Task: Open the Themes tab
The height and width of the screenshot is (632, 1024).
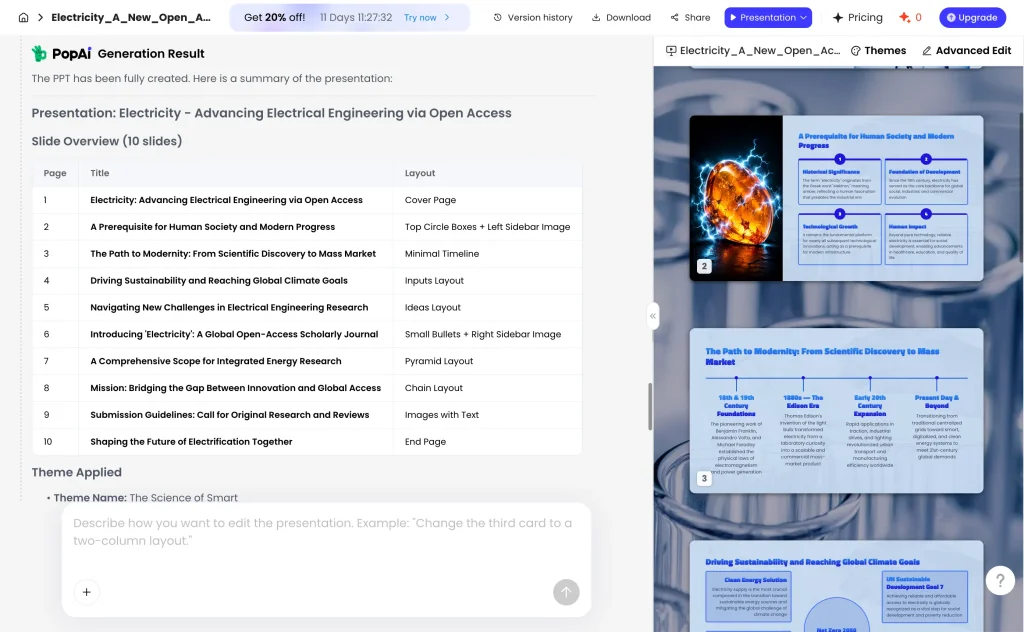Action: pyautogui.click(x=878, y=50)
